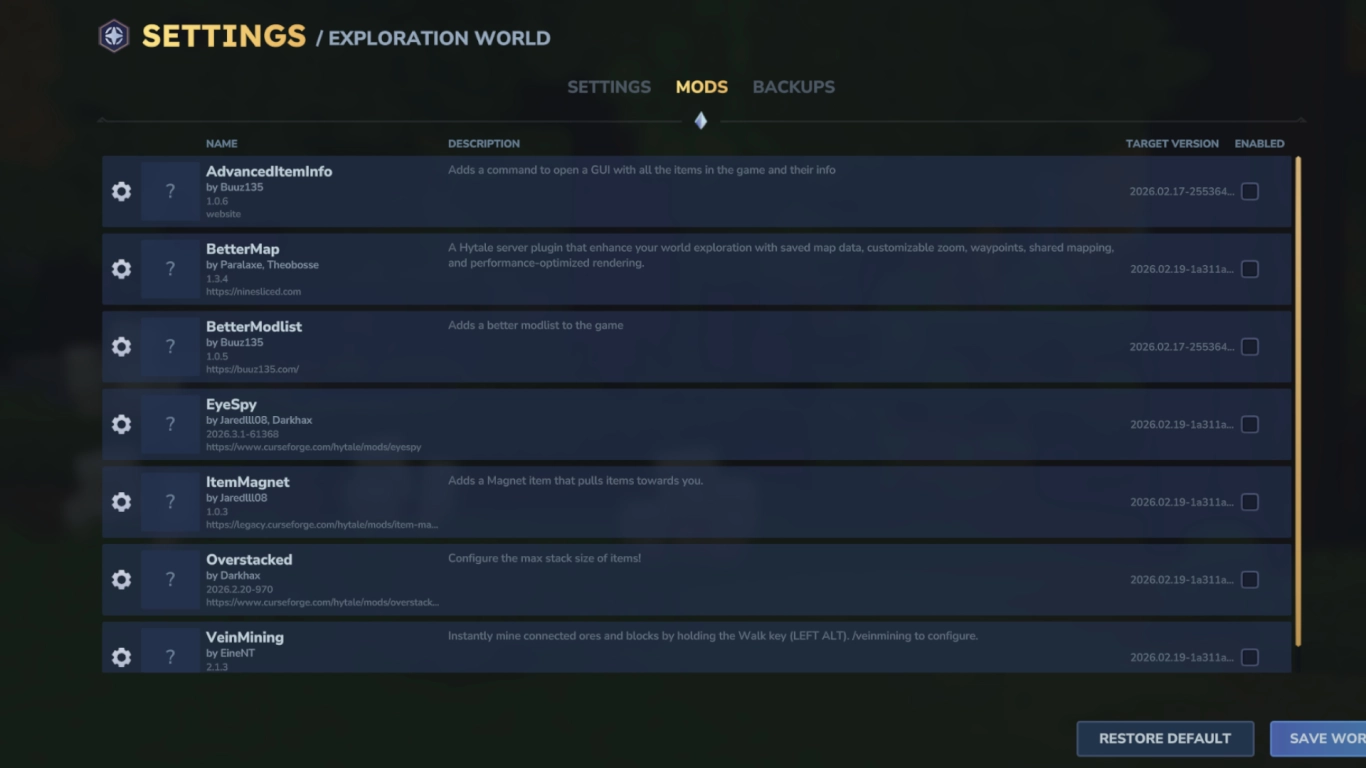This screenshot has height=768, width=1366.
Task: Click the BetterModlist gear icon
Action: (x=121, y=346)
